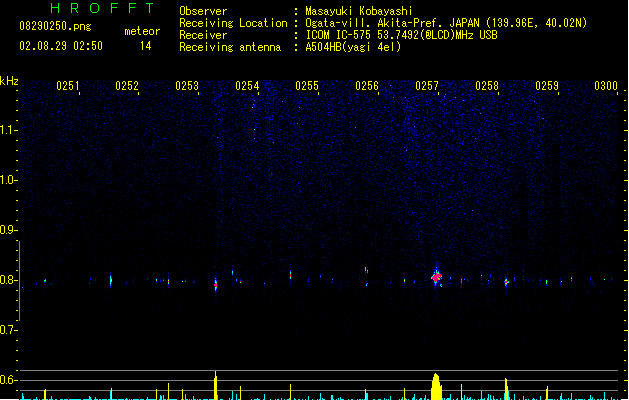629x400 pixels.
Task: Click the 0255 time marker
Action: coord(307,86)
